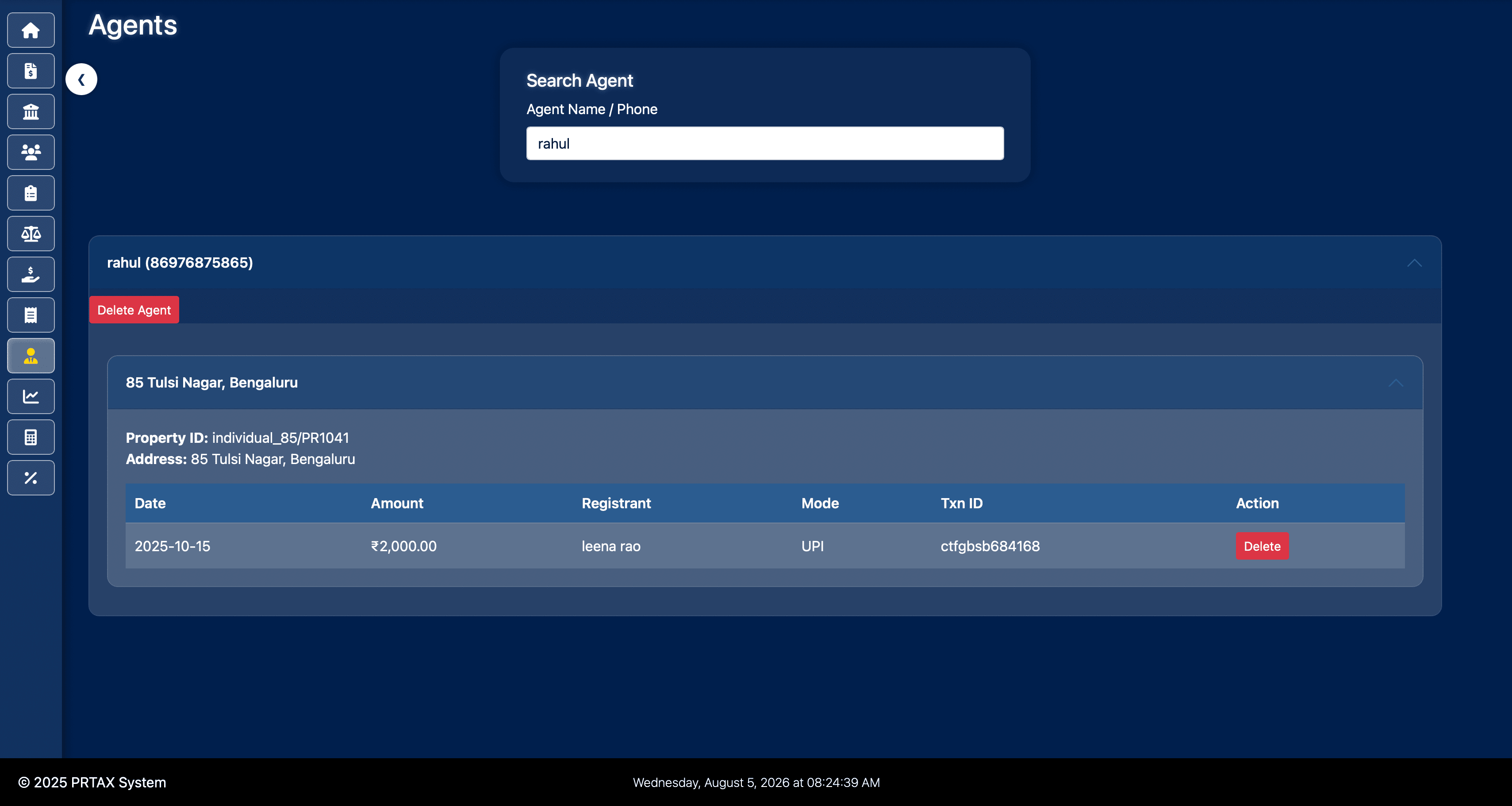Image resolution: width=1512 pixels, height=806 pixels.
Task: Click the Txn ID ctfgbsb684168
Action: (x=990, y=546)
